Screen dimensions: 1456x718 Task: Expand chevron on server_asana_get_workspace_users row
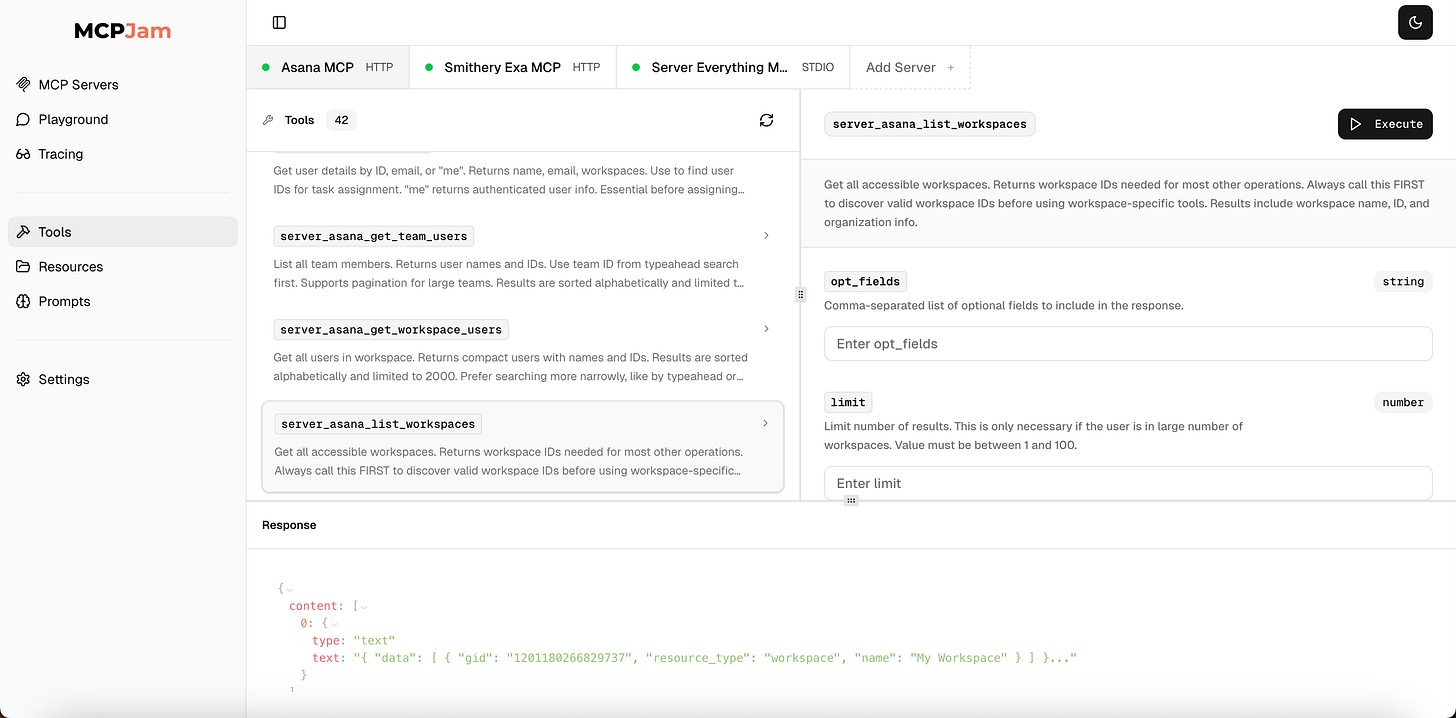766,328
